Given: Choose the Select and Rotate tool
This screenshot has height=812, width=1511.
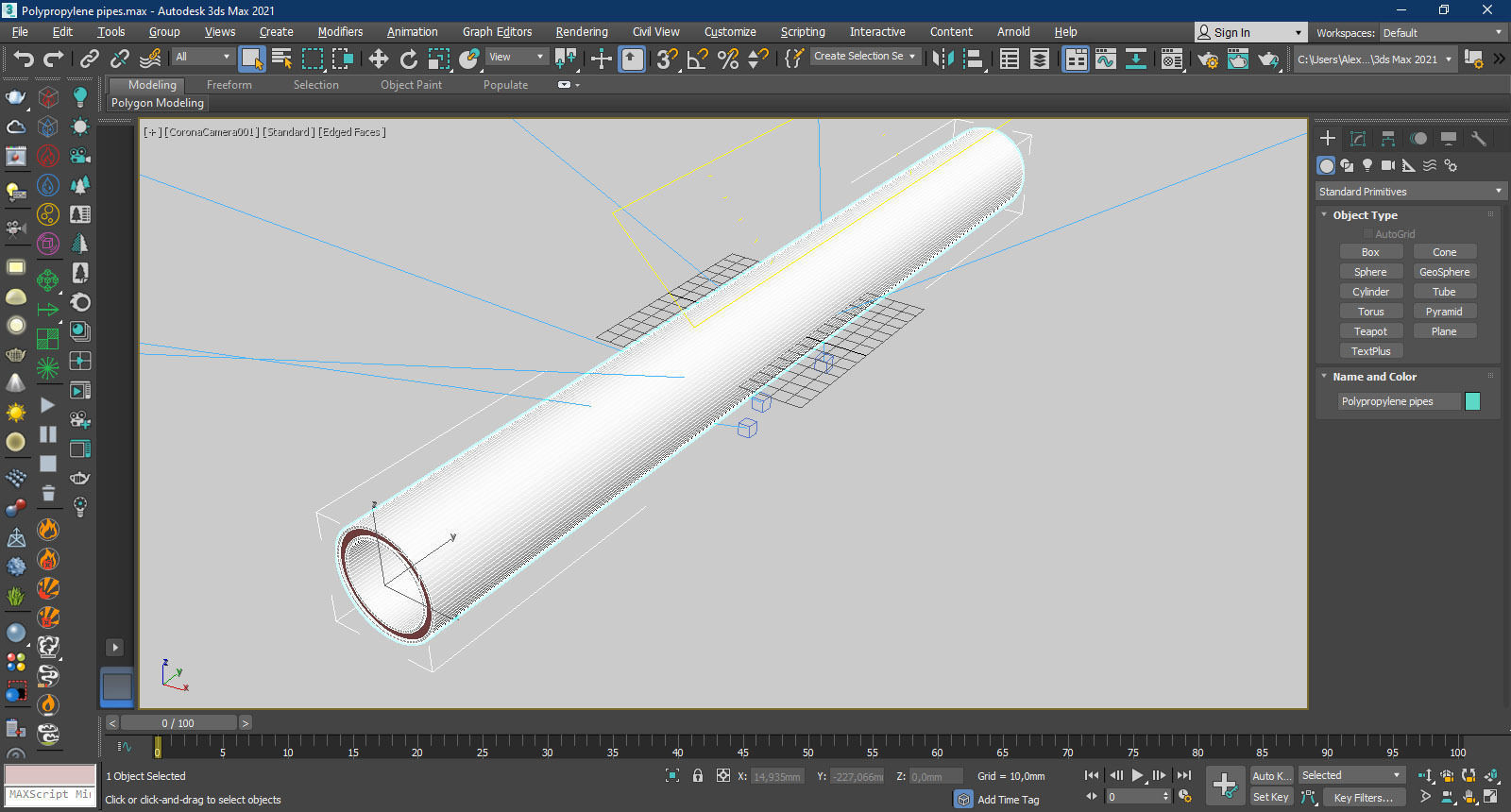Looking at the screenshot, I should pyautogui.click(x=409, y=59).
